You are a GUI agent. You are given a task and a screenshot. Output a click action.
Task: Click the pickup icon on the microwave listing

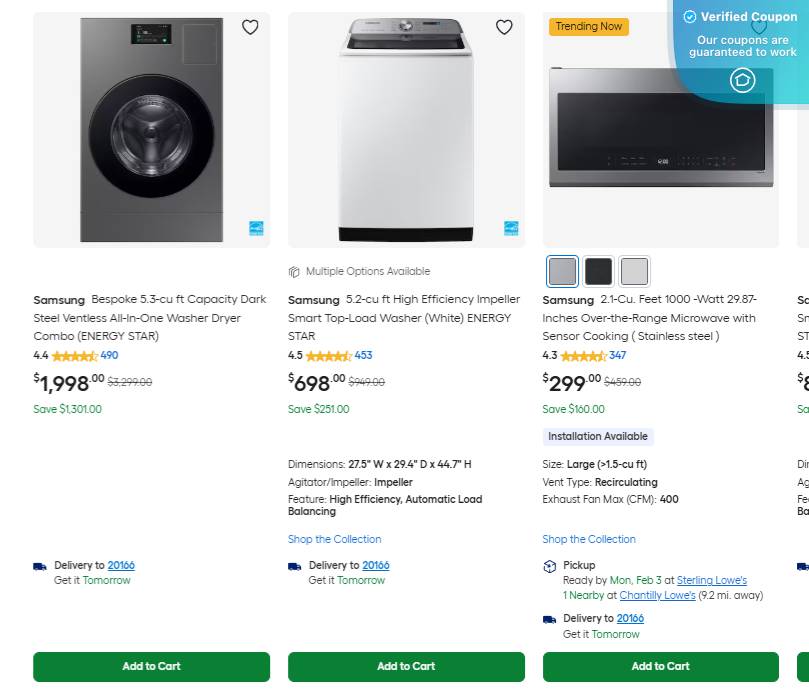click(x=550, y=565)
